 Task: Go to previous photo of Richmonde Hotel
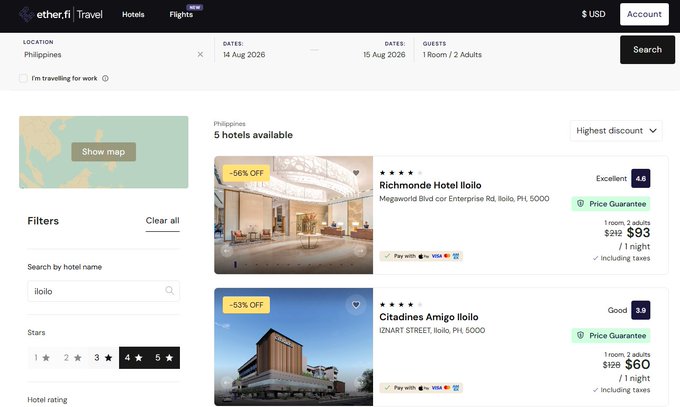point(226,250)
